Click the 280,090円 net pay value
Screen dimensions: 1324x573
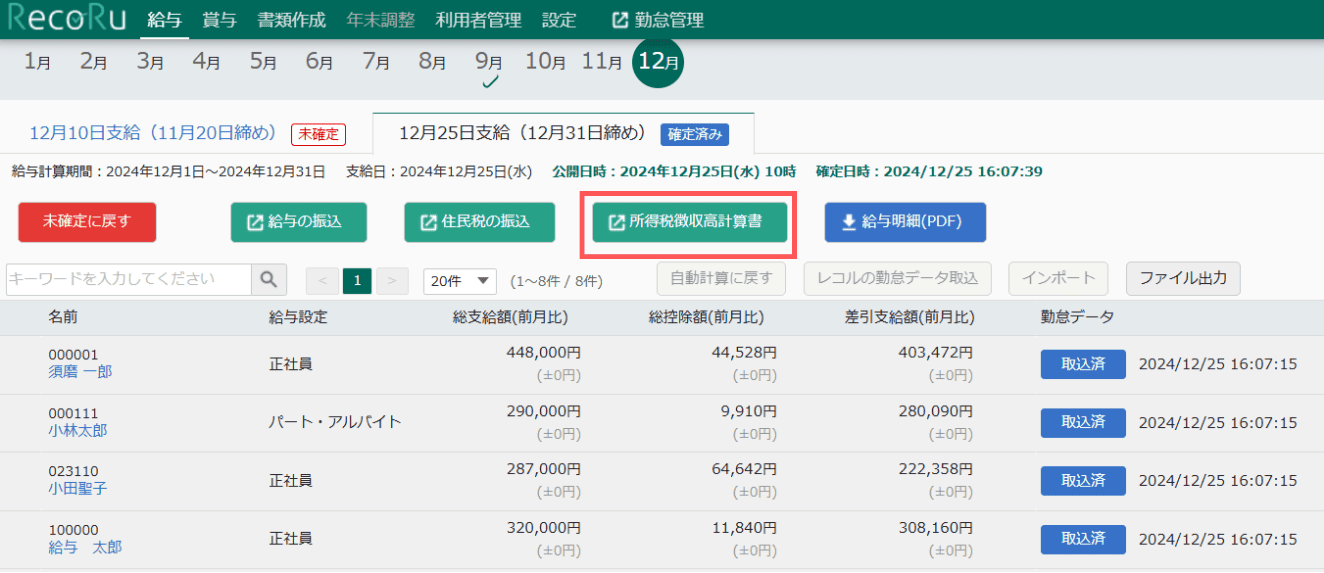pos(936,410)
